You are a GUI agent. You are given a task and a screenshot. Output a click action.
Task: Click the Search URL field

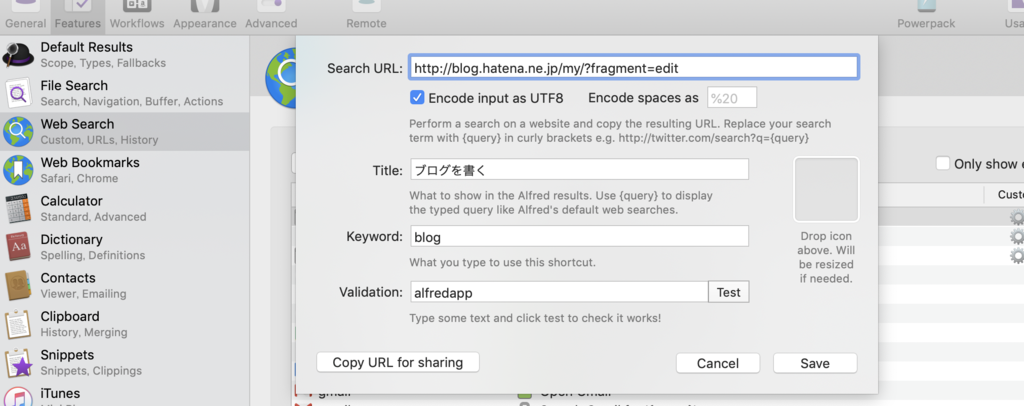[633, 67]
